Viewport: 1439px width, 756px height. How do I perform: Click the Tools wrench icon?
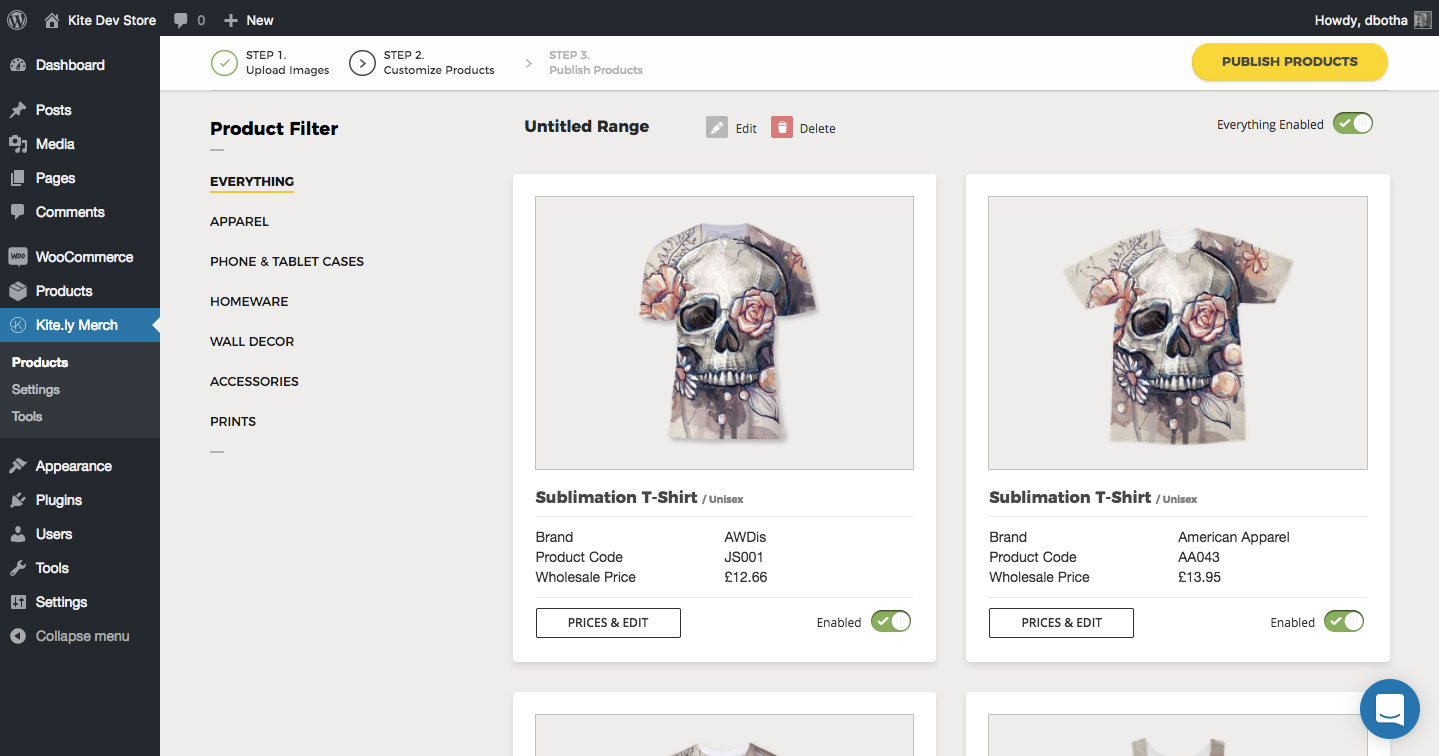tap(18, 568)
